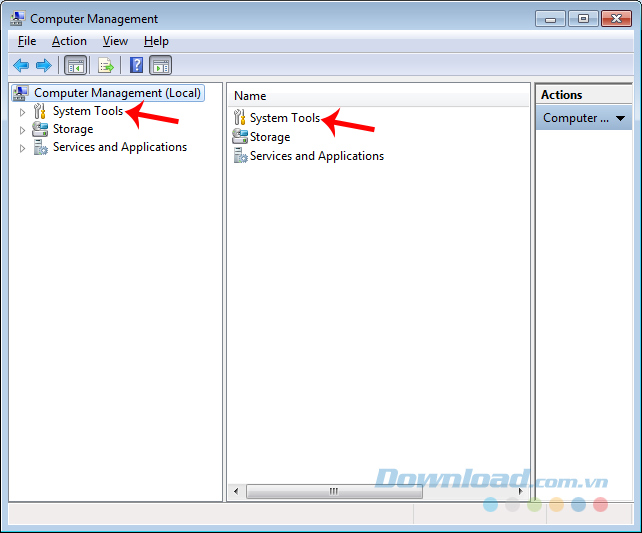The height and width of the screenshot is (533, 642).
Task: Click the horizontal scrollbar thumb
Action: click(x=334, y=491)
